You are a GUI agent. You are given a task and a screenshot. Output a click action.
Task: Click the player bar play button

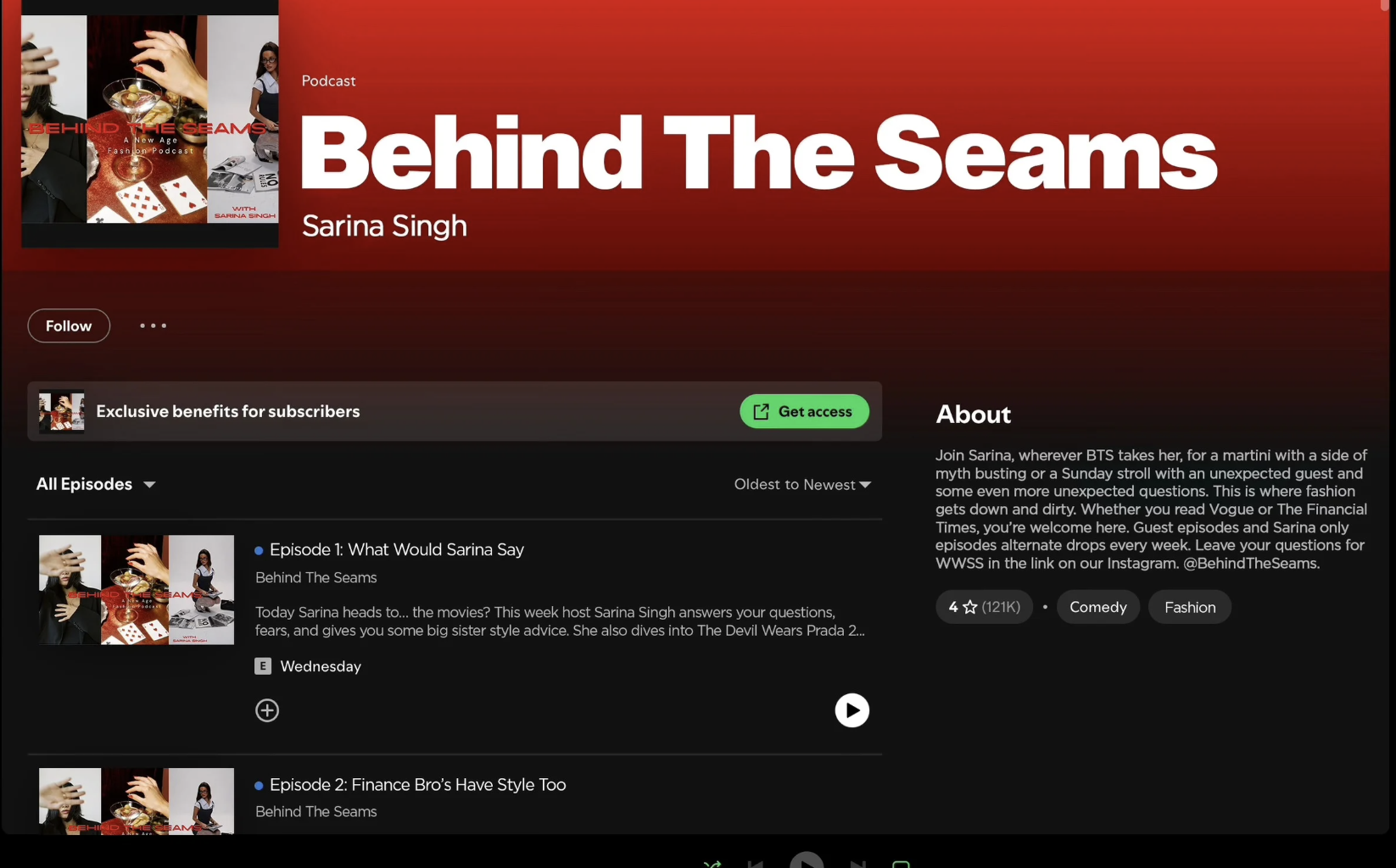pyautogui.click(x=807, y=860)
